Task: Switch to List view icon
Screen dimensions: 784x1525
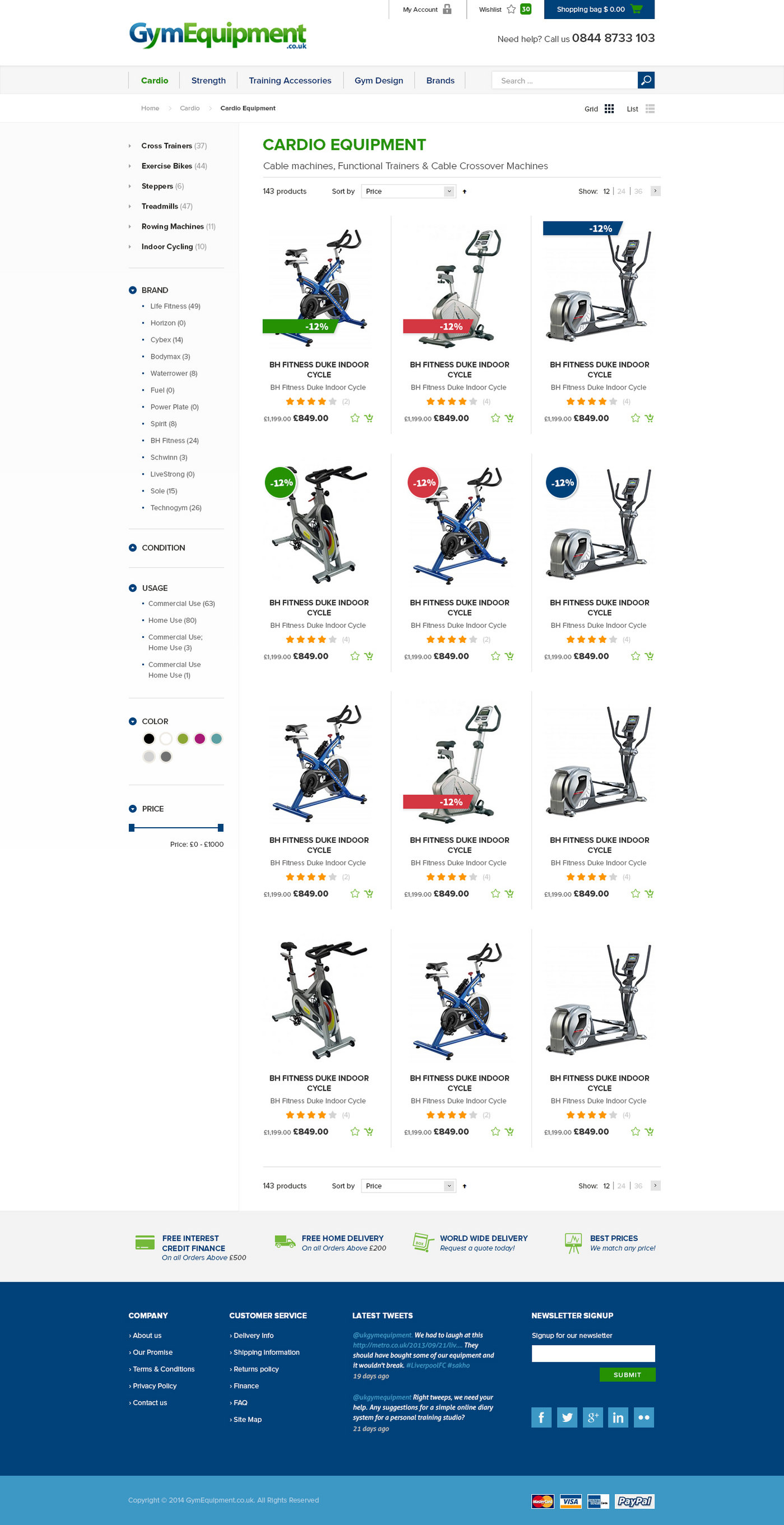Action: (x=650, y=109)
